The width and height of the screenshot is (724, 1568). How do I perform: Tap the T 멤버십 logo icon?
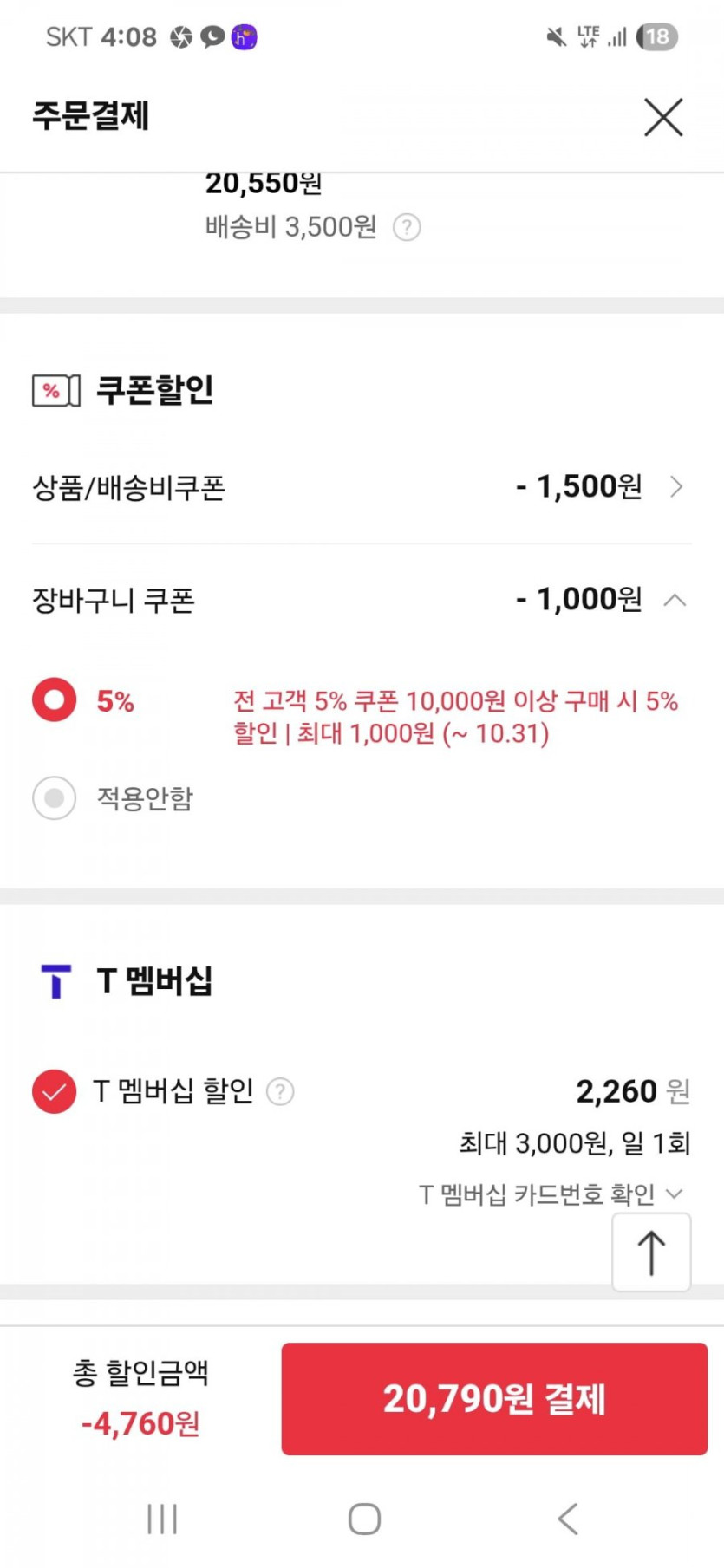(56, 981)
